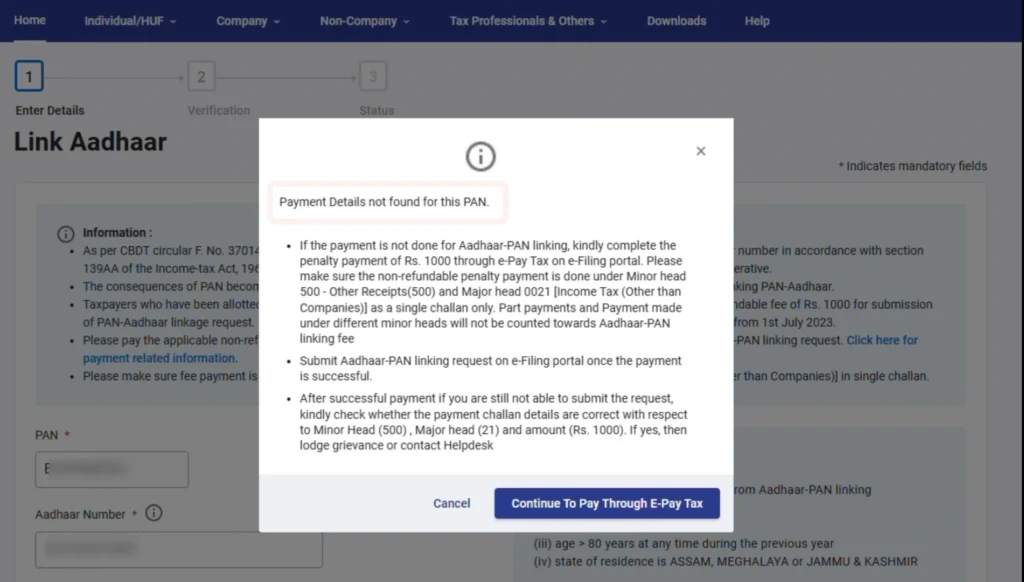This screenshot has height=582, width=1024.
Task: Expand the Non-Company dropdown menu
Action: (x=365, y=21)
